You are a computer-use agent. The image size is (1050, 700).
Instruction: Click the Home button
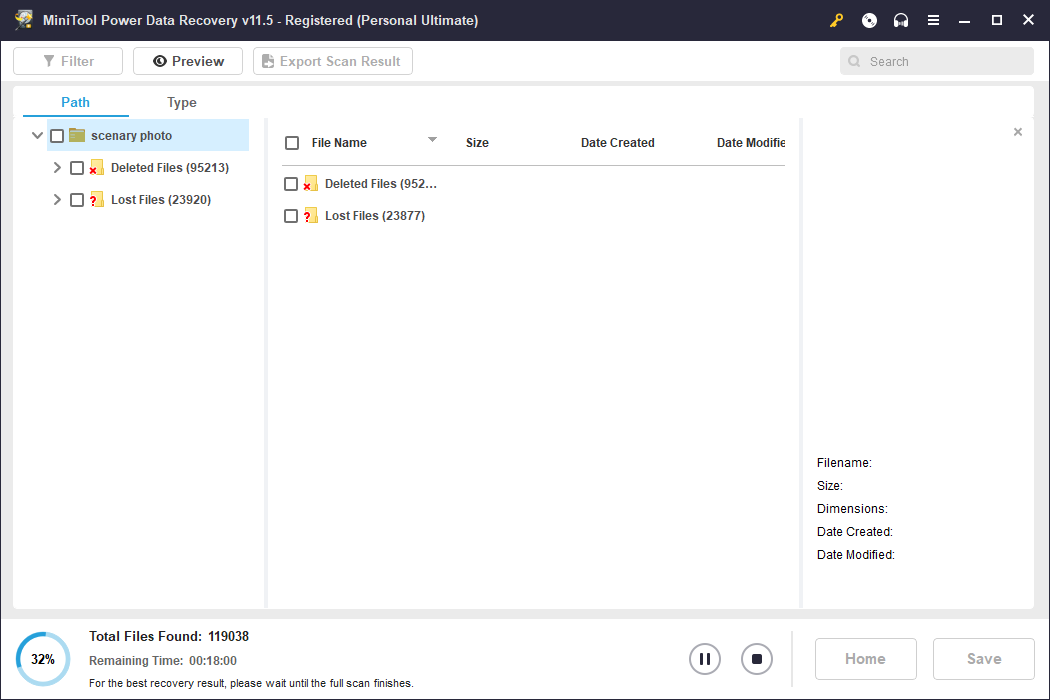[x=866, y=659]
